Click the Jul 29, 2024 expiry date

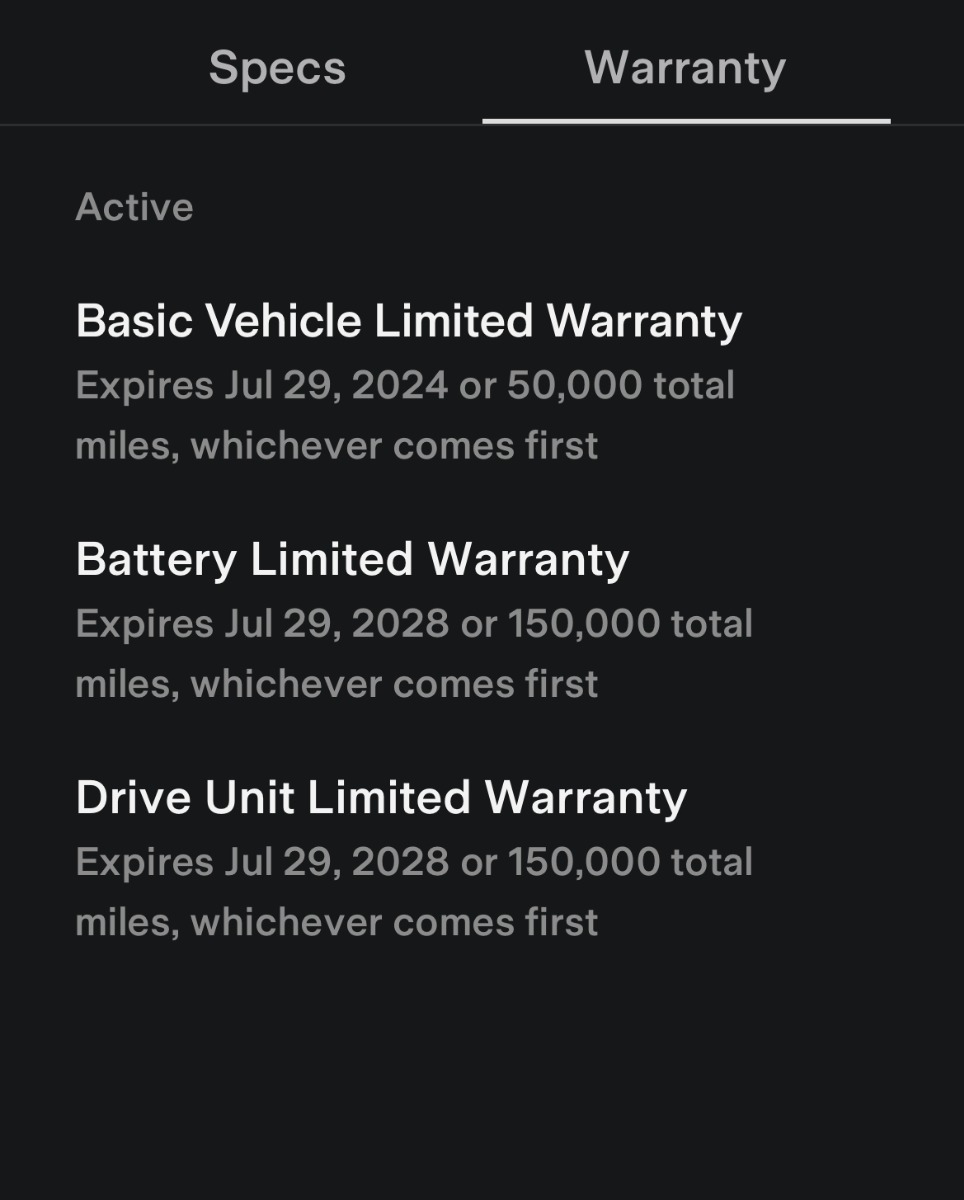(336, 386)
